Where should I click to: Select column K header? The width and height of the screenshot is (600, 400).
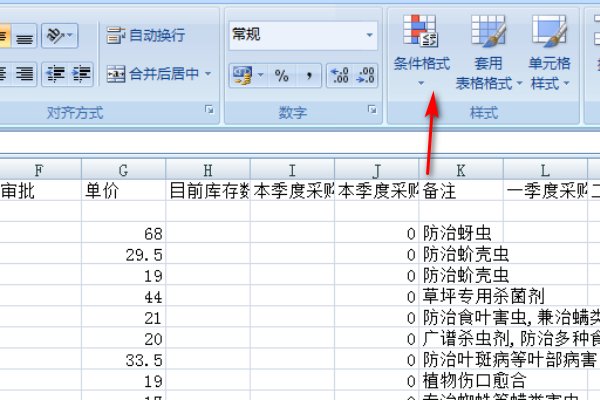(x=461, y=170)
